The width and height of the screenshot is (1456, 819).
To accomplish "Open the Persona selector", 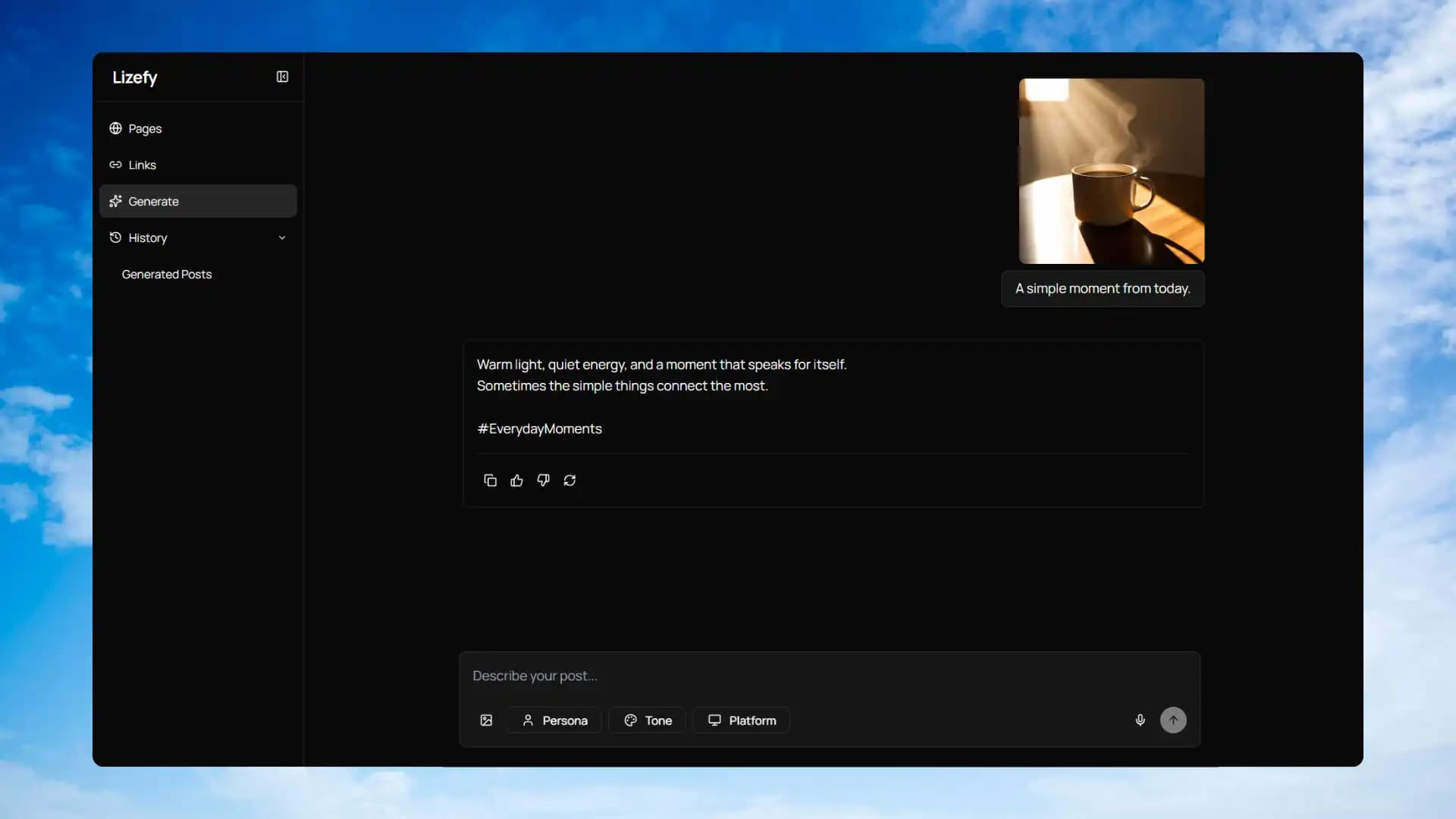I will (554, 720).
